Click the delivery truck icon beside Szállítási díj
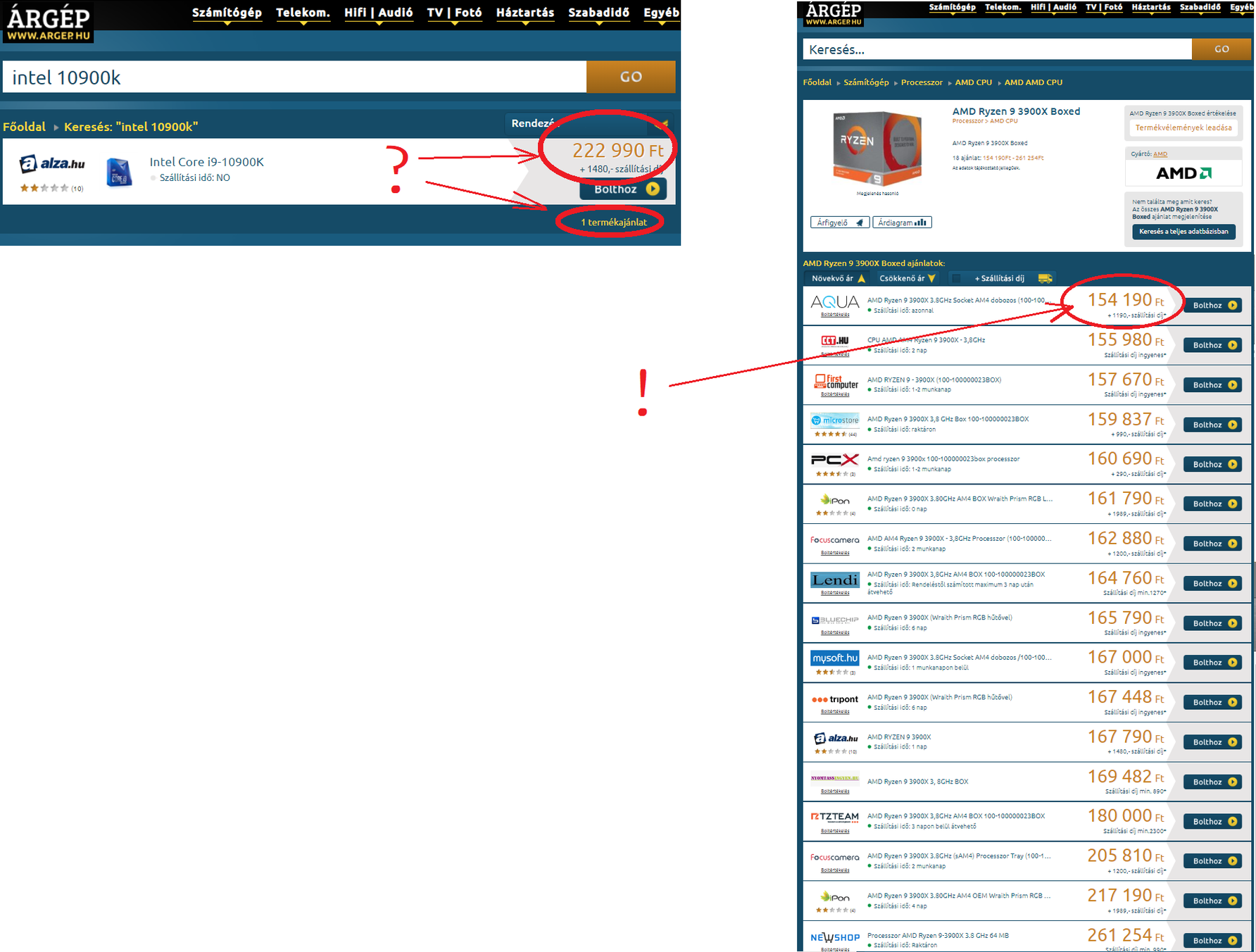 [x=1045, y=278]
